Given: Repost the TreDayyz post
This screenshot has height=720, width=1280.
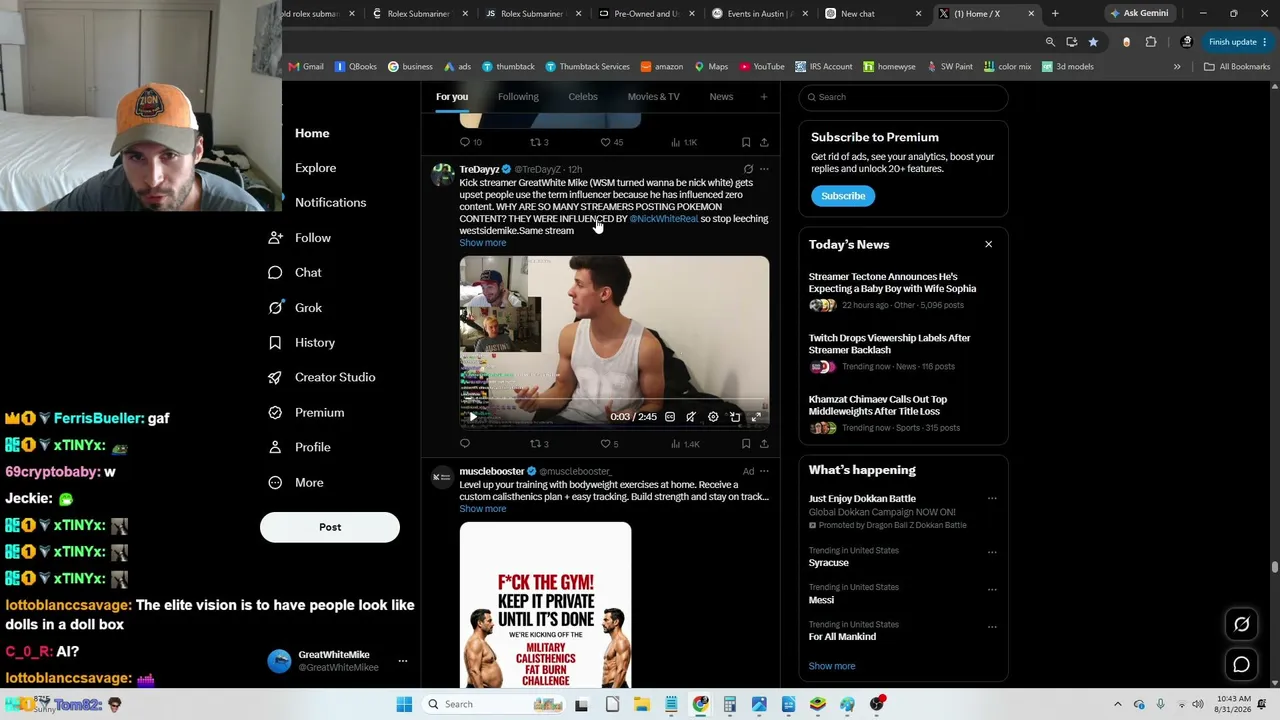Looking at the screenshot, I should [x=535, y=444].
